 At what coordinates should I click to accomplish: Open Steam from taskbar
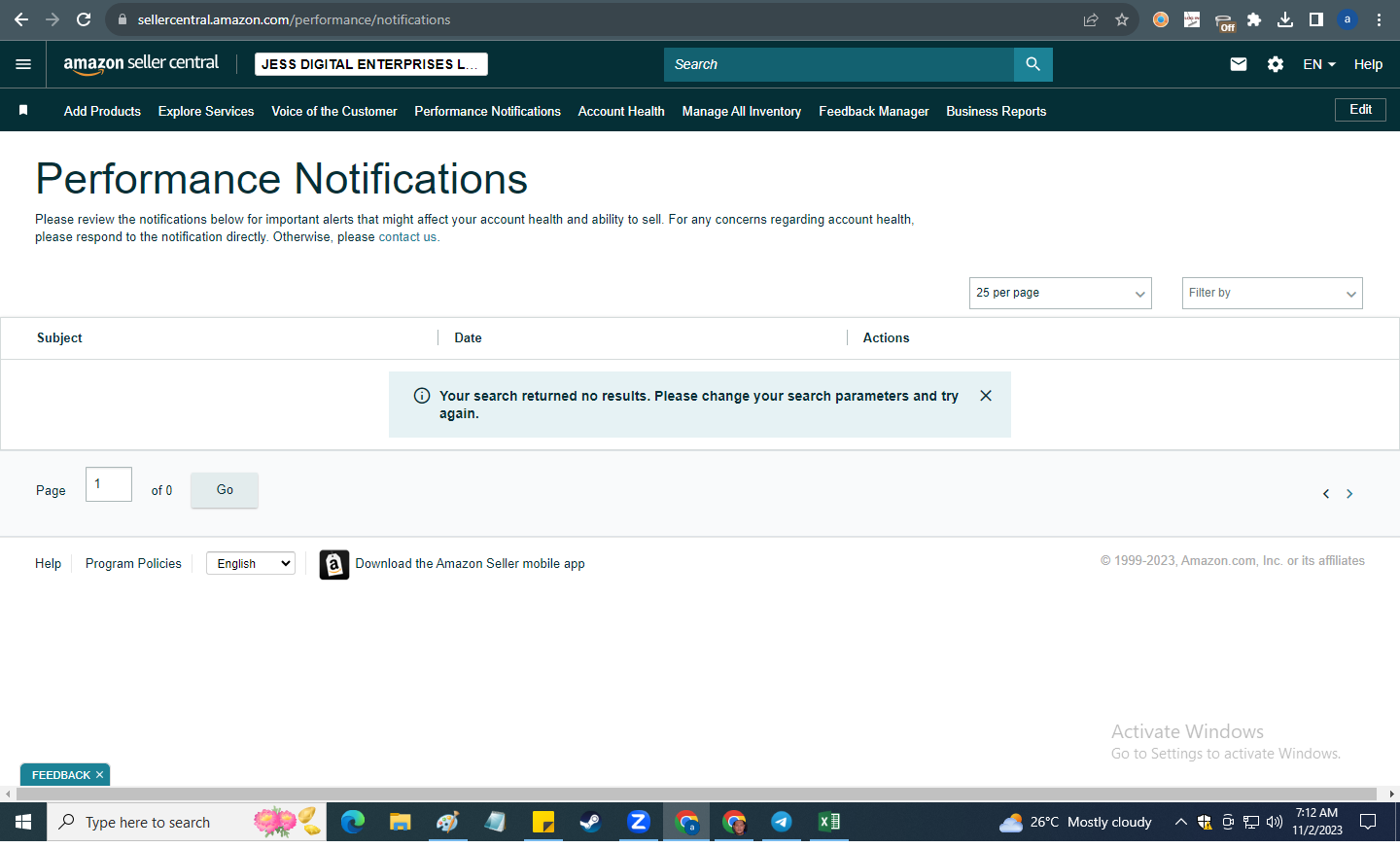(590, 822)
